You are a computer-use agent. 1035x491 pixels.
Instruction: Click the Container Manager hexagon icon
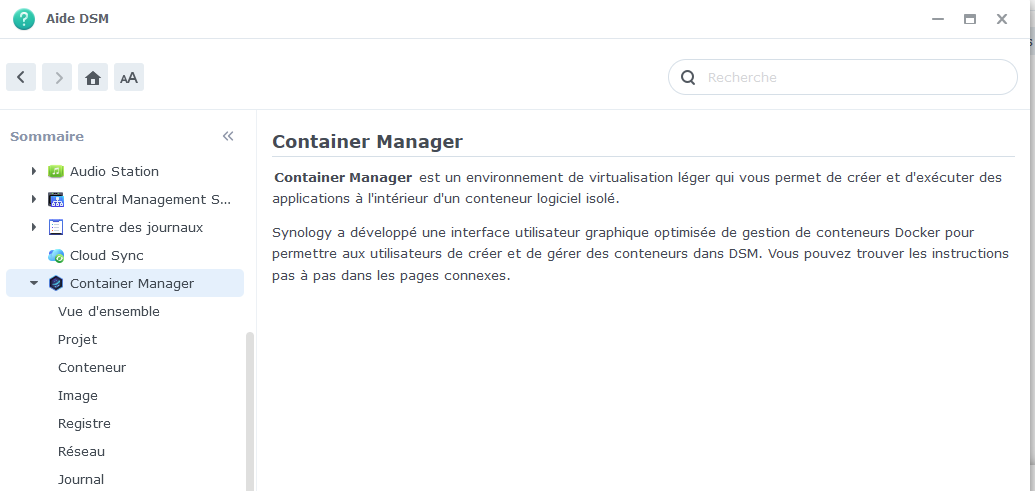click(56, 283)
